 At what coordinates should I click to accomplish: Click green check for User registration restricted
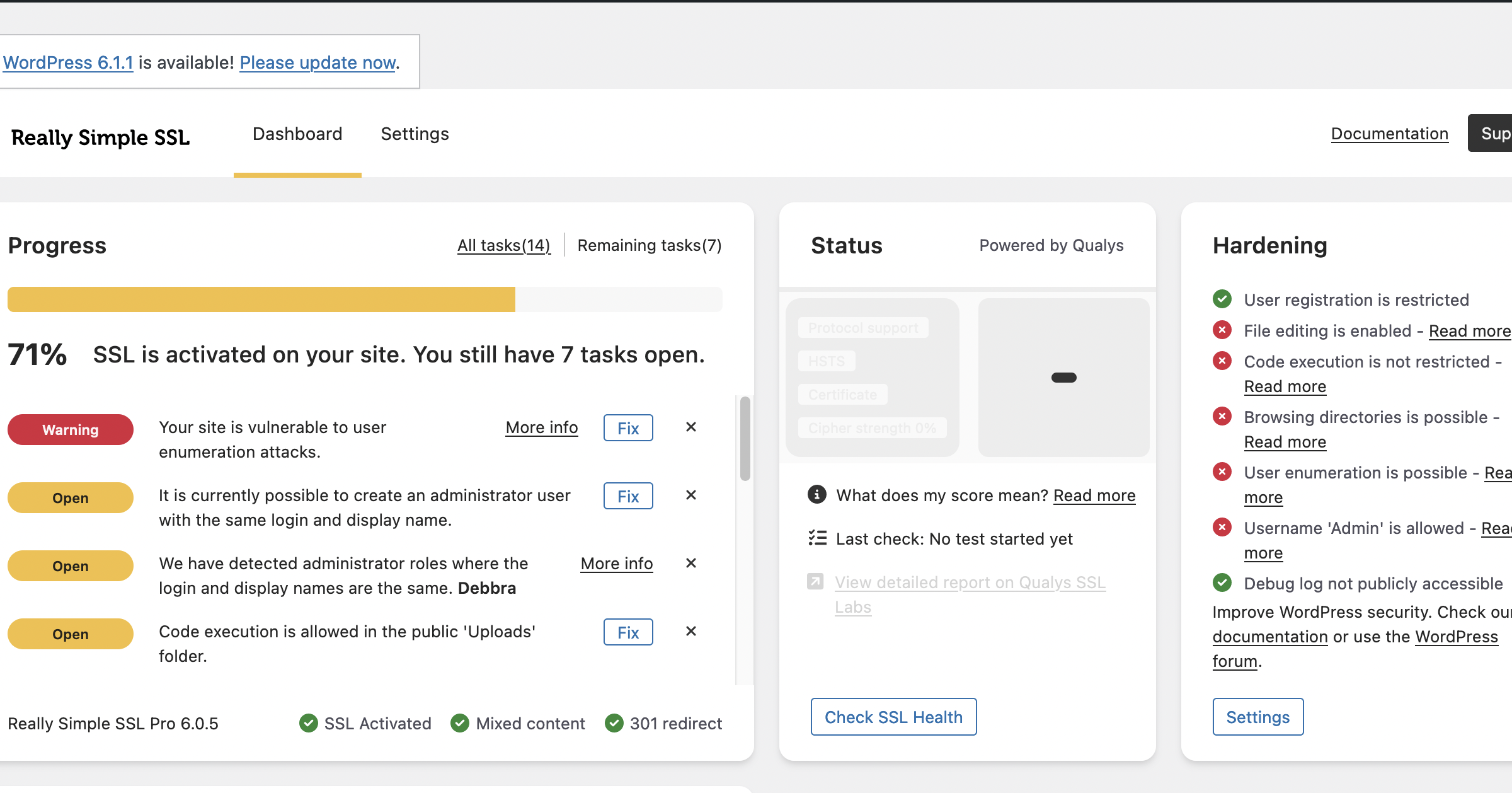coord(1222,299)
